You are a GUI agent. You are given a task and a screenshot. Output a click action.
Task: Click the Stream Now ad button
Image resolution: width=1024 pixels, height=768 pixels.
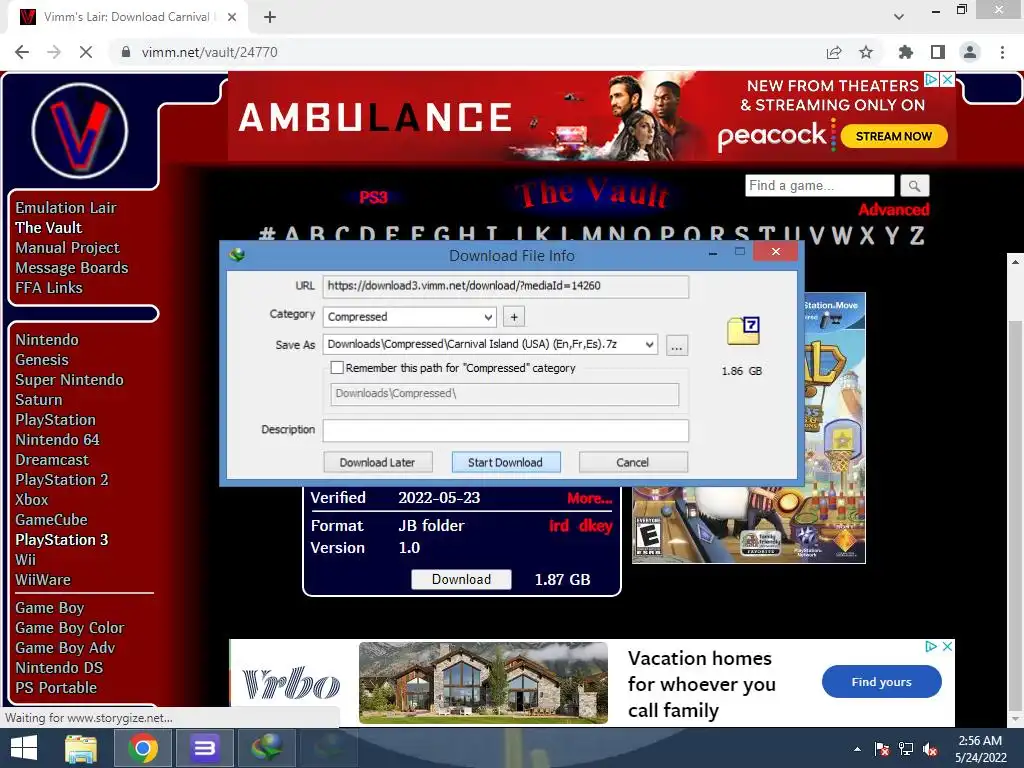pos(893,136)
